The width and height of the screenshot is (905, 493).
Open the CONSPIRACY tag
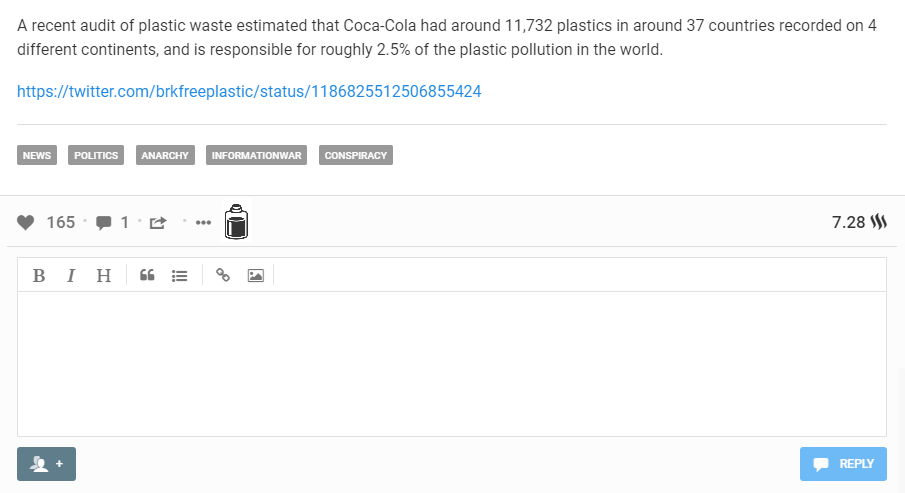point(356,155)
